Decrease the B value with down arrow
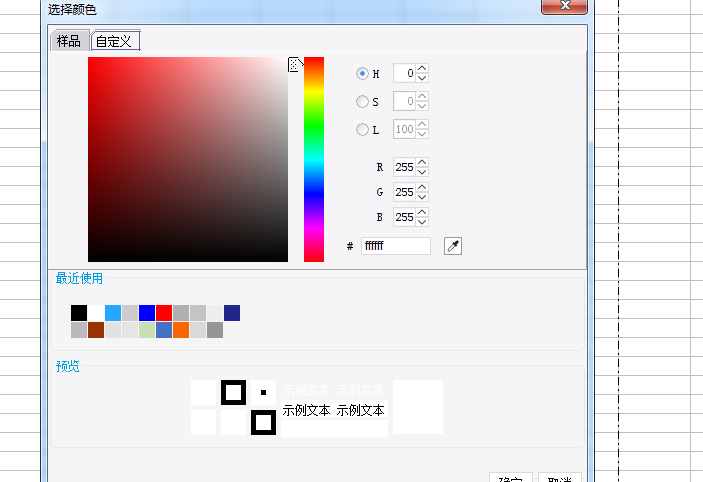 tap(422, 222)
